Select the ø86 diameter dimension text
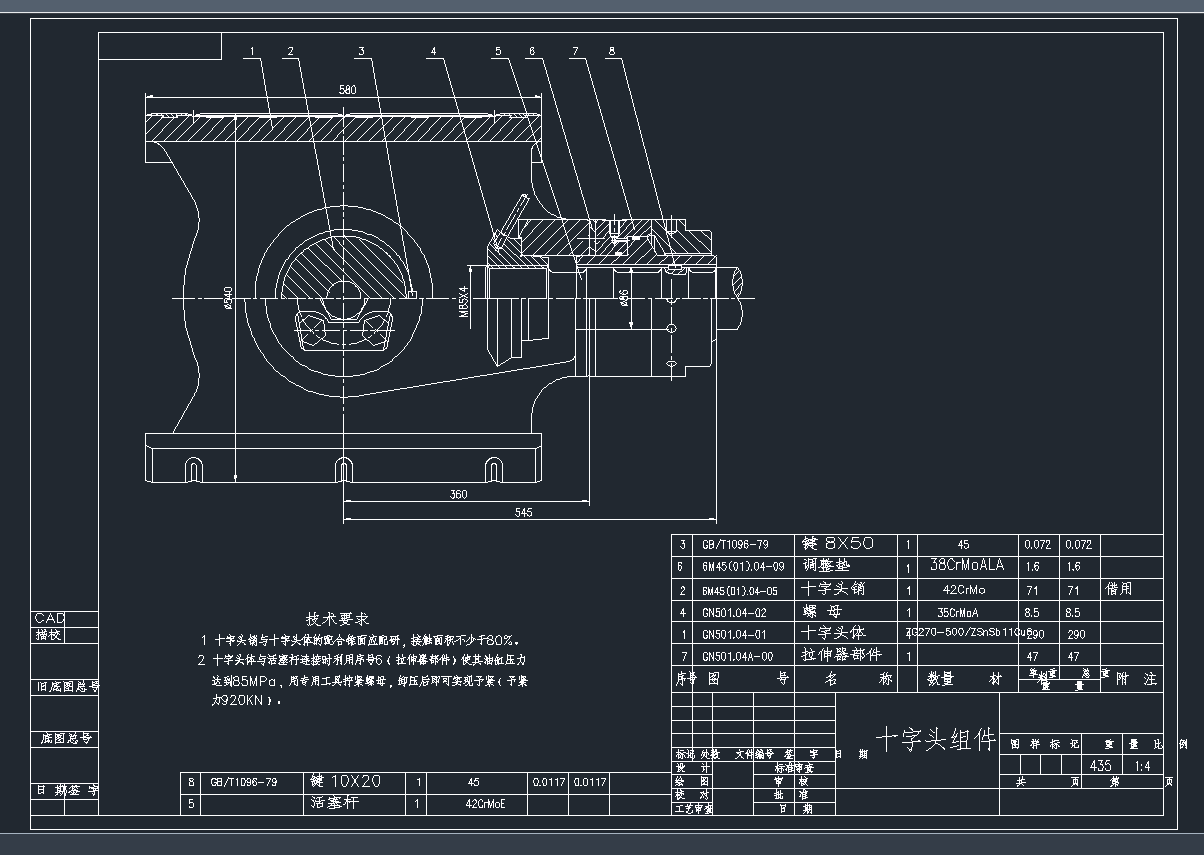This screenshot has height=855, width=1204. pos(624,299)
